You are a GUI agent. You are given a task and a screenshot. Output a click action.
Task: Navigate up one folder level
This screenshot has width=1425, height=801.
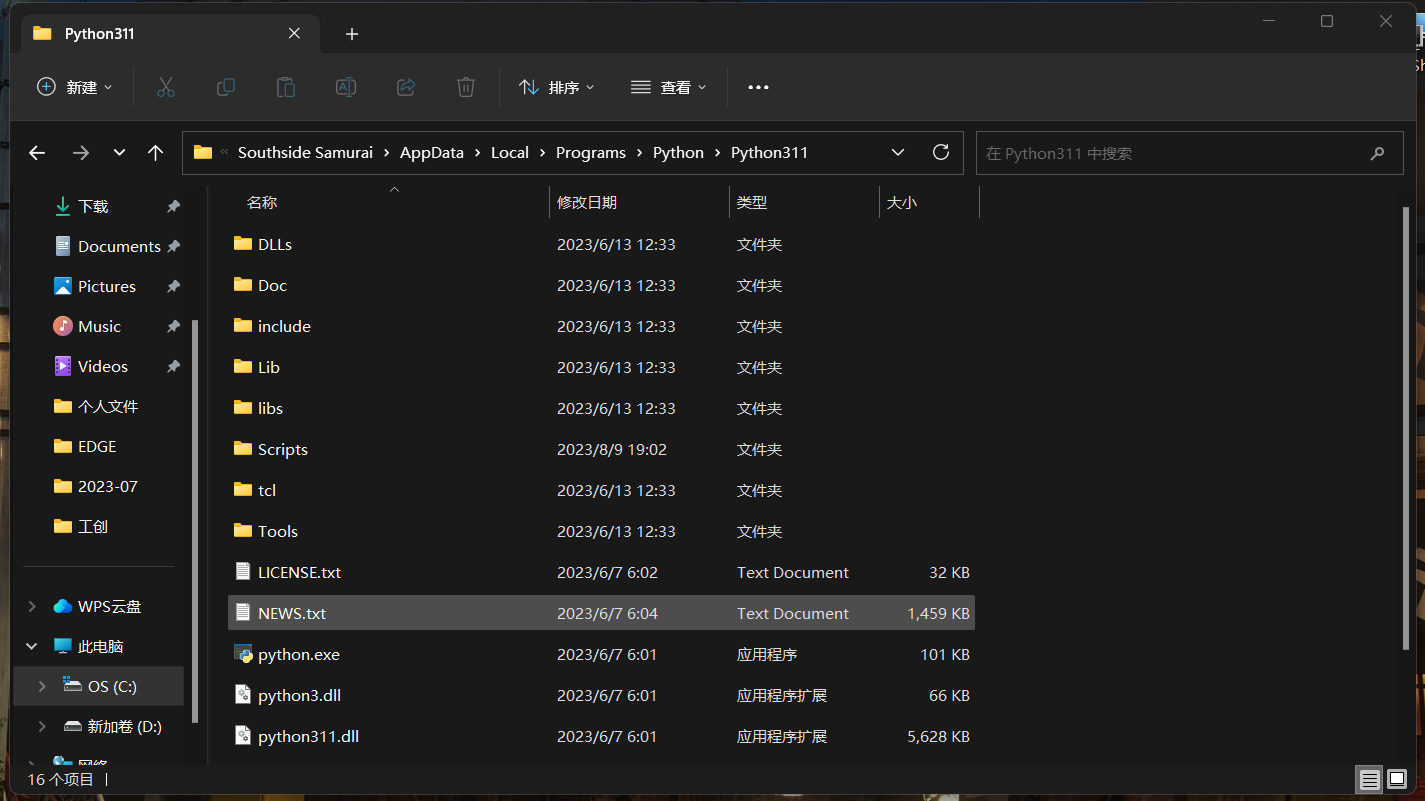[x=155, y=152]
